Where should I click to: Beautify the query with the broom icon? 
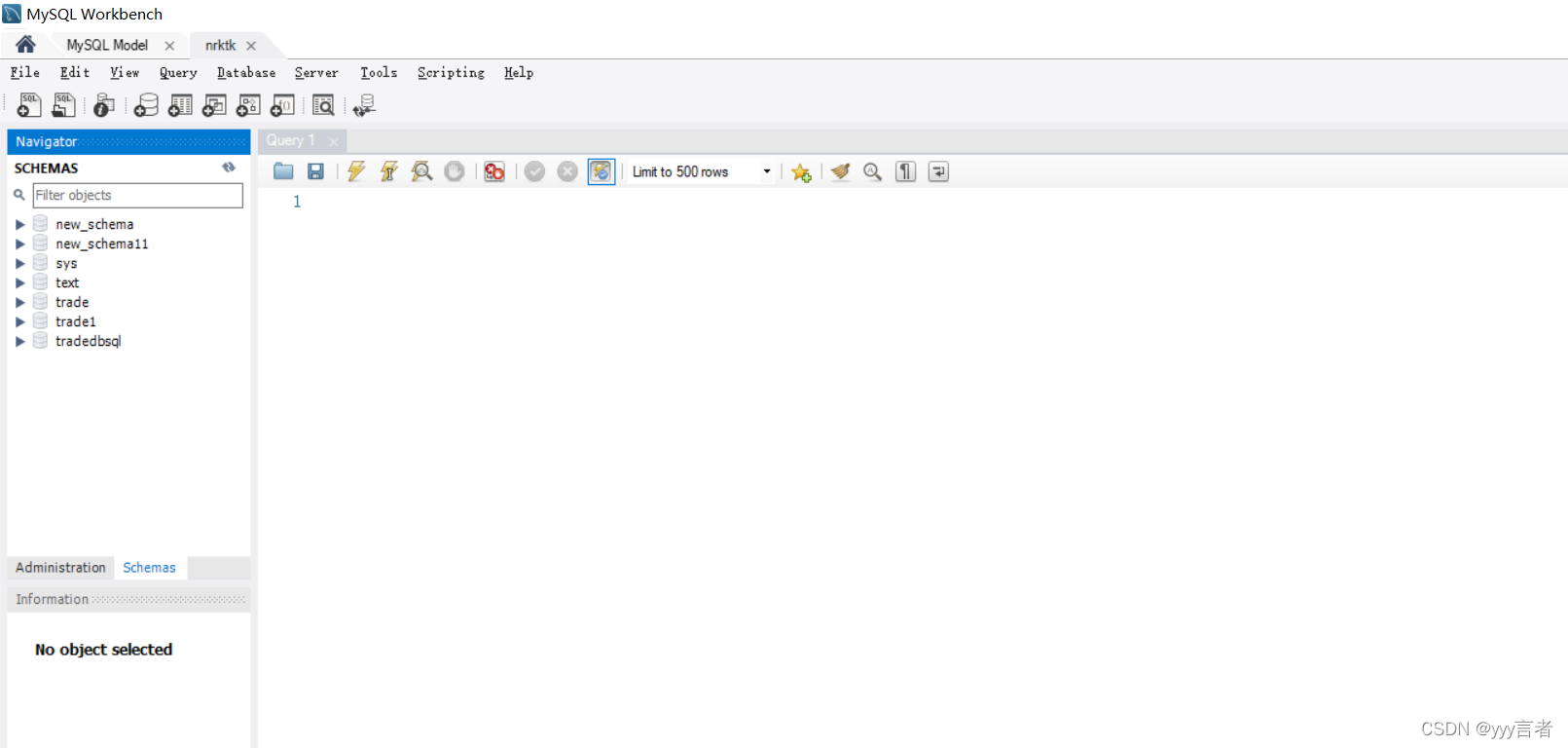click(841, 171)
